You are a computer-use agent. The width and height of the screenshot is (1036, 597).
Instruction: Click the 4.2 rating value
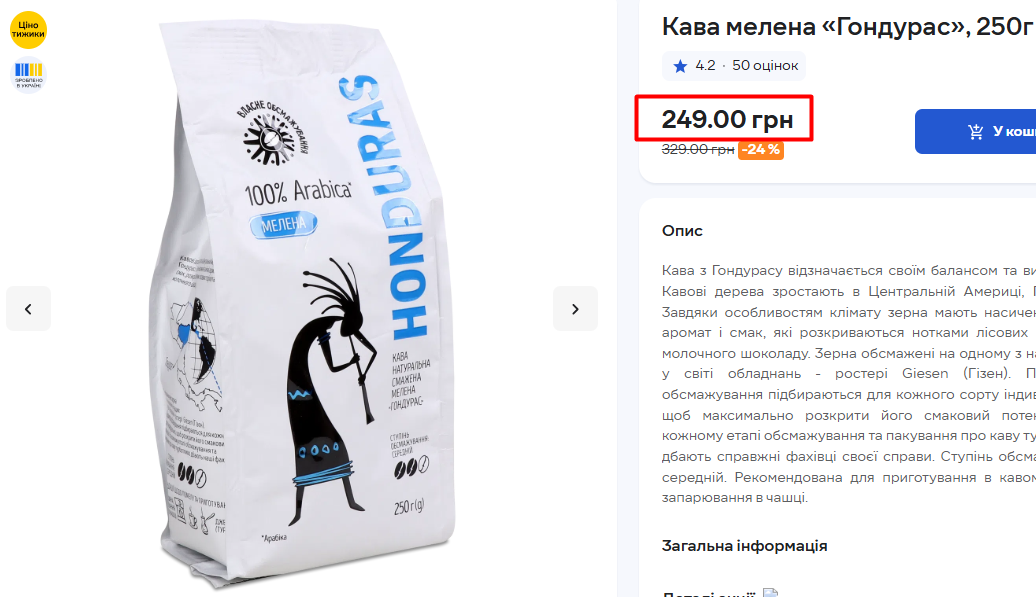[x=705, y=65]
